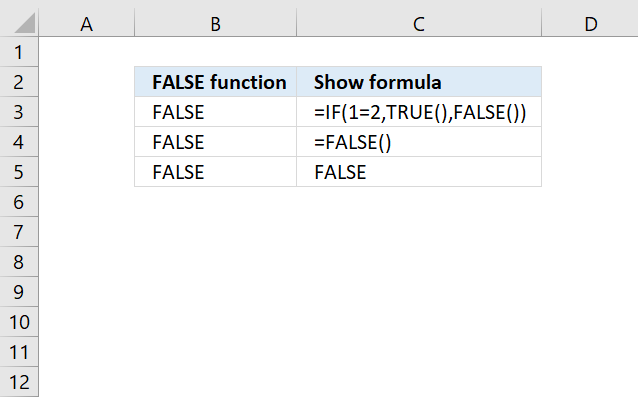Select cell B3 showing FALSE
Viewport: 640px width, 397px height.
pyautogui.click(x=216, y=112)
